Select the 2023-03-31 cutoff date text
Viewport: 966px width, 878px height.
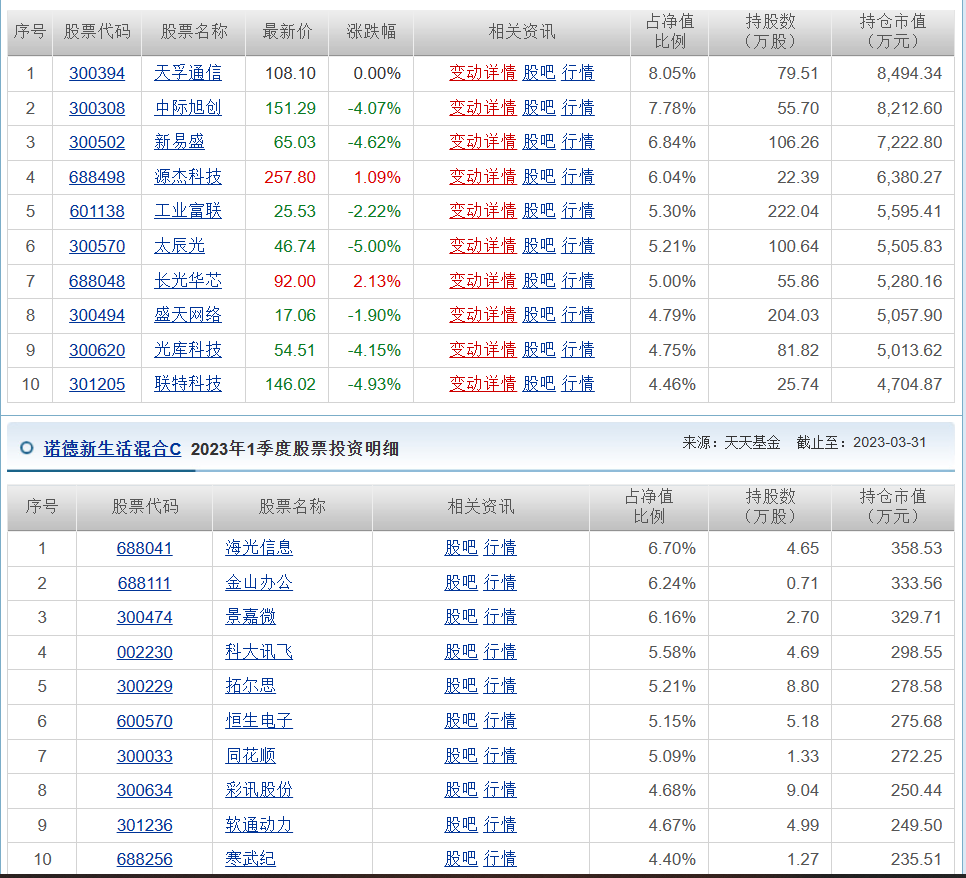tap(889, 442)
